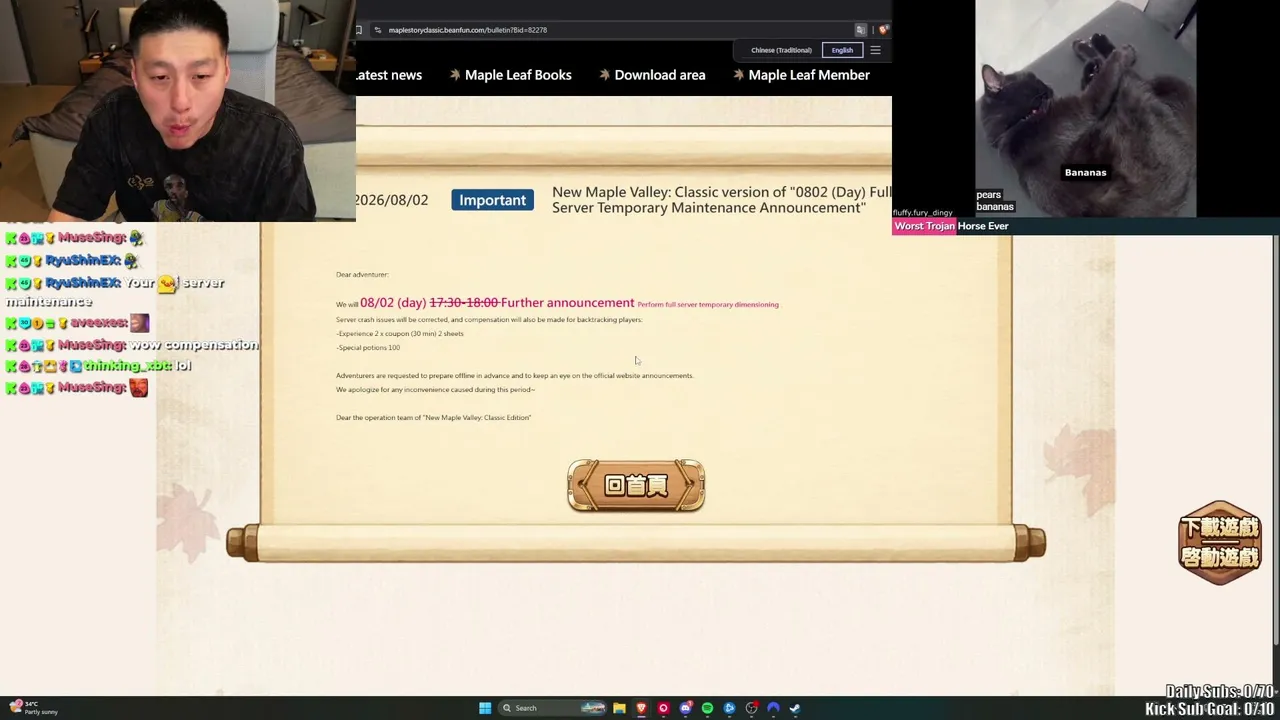Open the Latest news menu
This screenshot has width=1280, height=720.
[389, 75]
